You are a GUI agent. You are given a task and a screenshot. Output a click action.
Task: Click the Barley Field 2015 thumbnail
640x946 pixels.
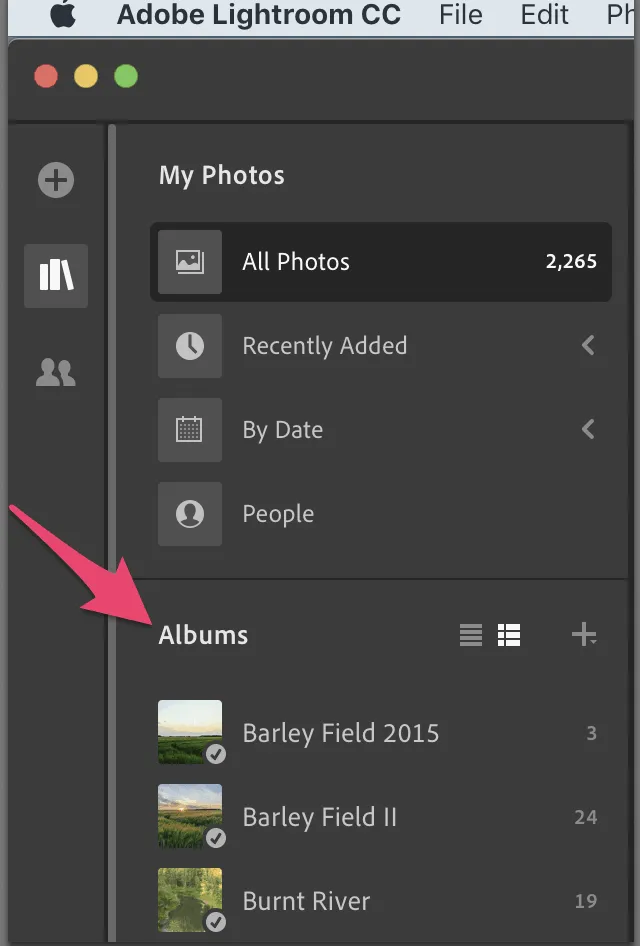click(x=190, y=732)
